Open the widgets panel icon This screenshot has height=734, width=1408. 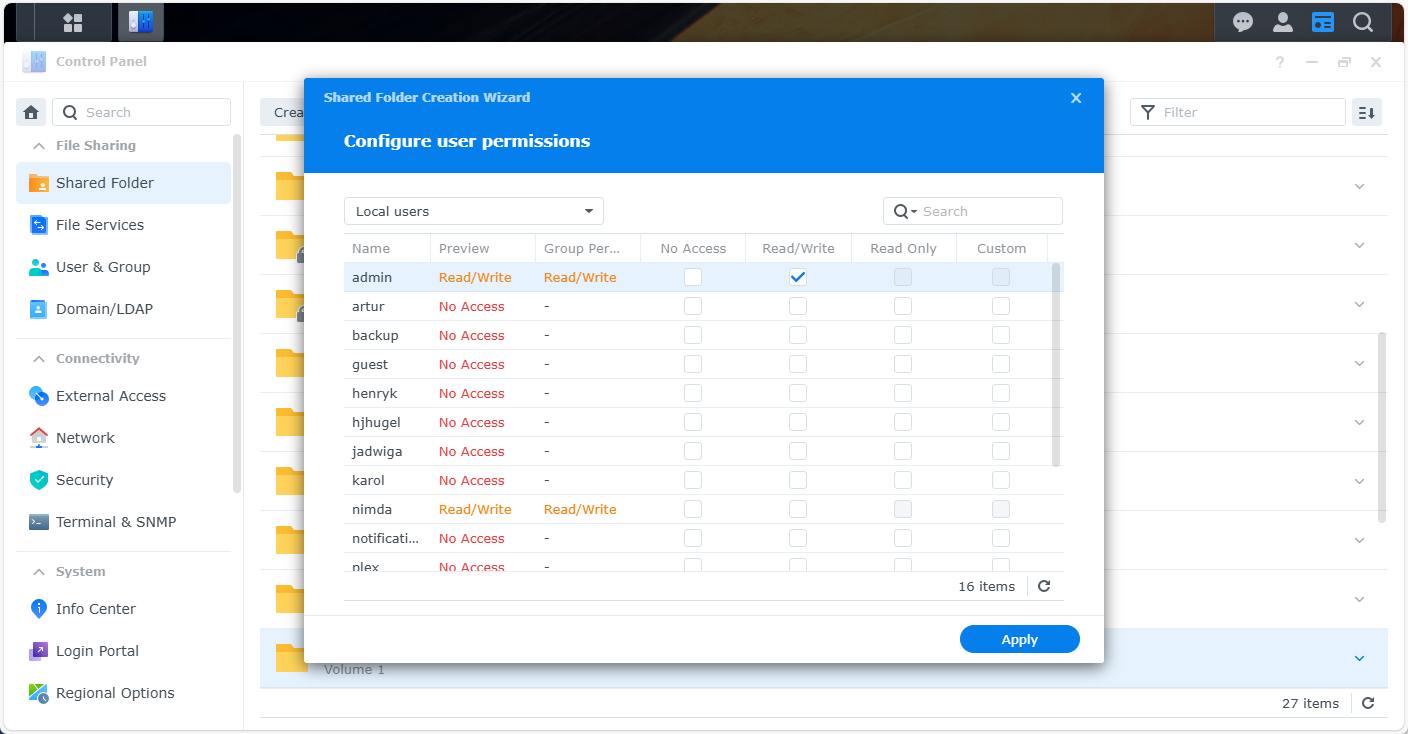[x=1323, y=22]
